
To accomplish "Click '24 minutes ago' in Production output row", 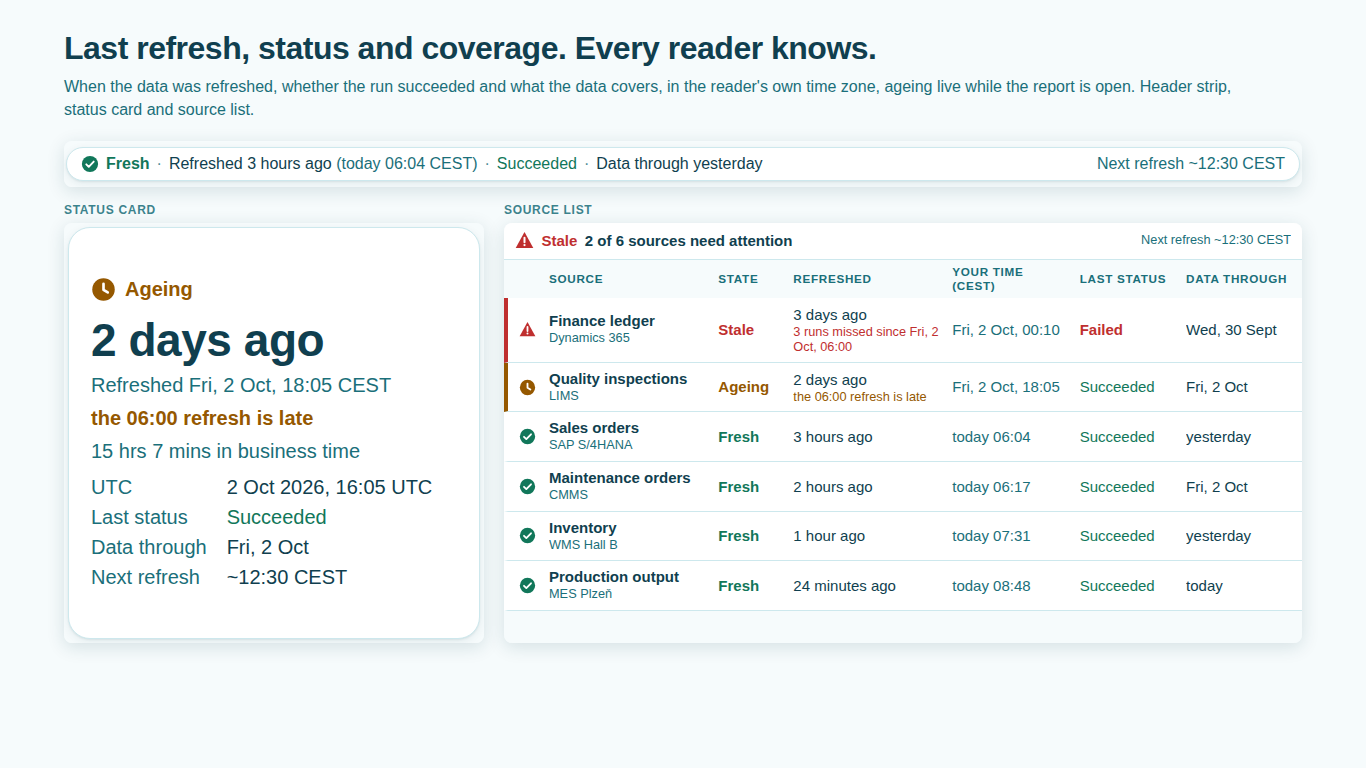I will tap(844, 586).
